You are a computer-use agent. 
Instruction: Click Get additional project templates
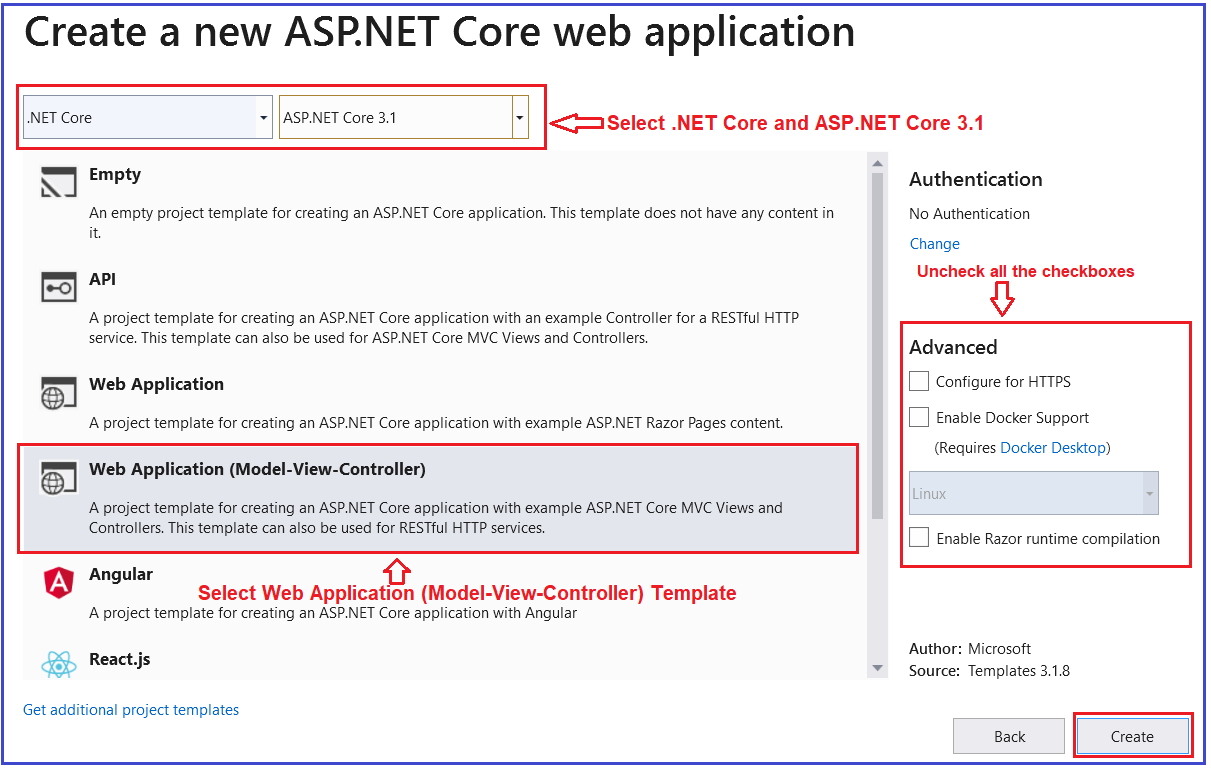click(130, 710)
